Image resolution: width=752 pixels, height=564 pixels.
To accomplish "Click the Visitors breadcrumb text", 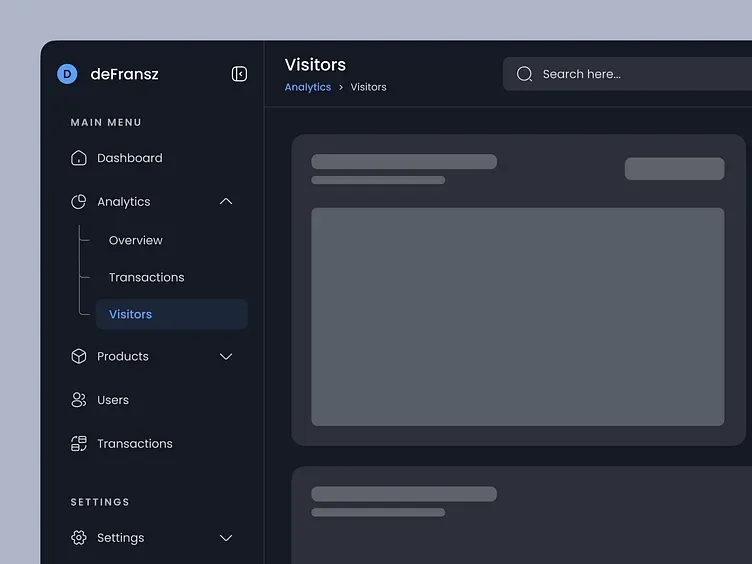I will (368, 87).
